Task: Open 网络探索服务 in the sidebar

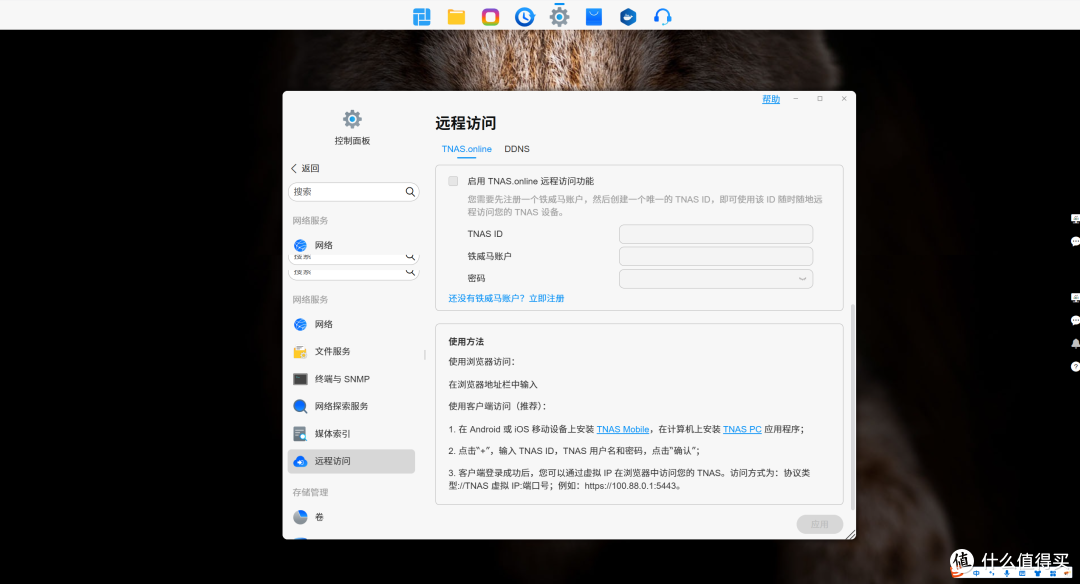Action: pos(351,406)
